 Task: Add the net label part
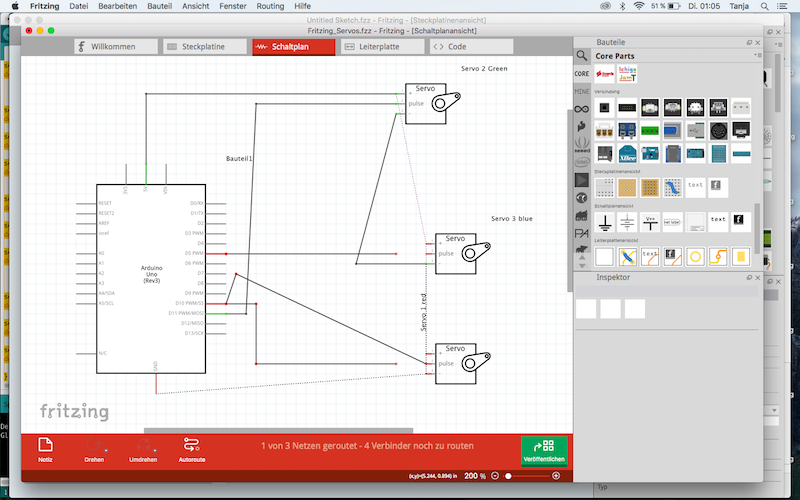pos(672,222)
